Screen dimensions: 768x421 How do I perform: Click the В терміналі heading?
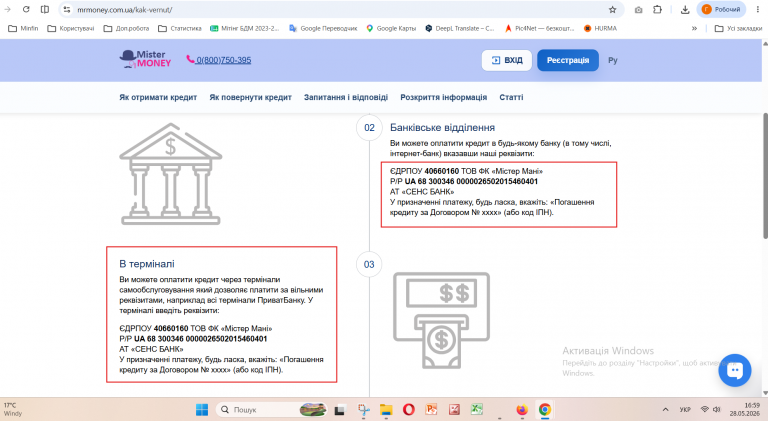pyautogui.click(x=147, y=264)
